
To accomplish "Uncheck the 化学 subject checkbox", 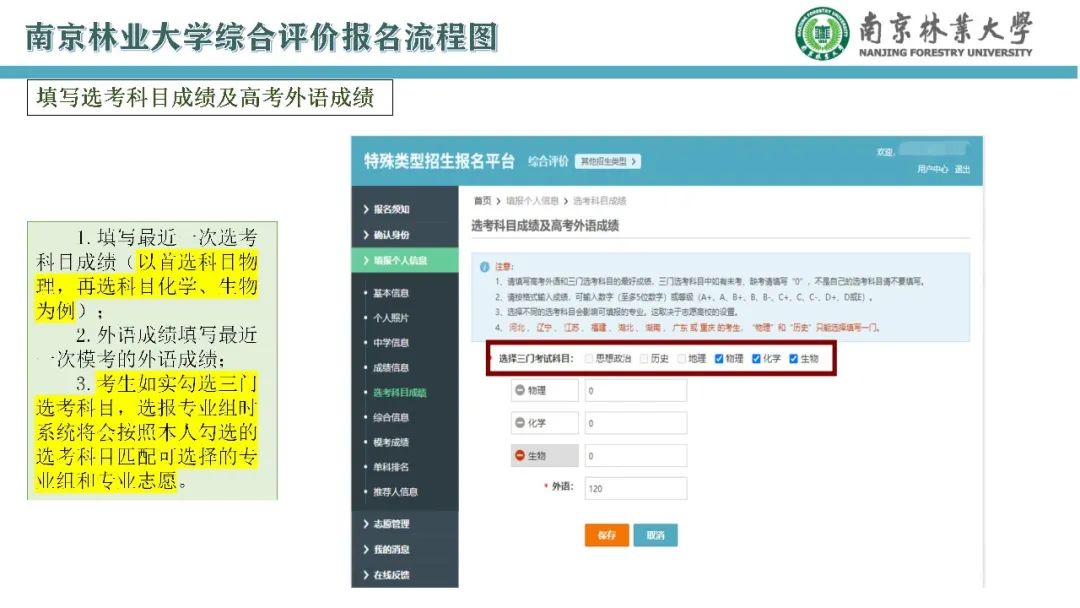I will pyautogui.click(x=757, y=359).
